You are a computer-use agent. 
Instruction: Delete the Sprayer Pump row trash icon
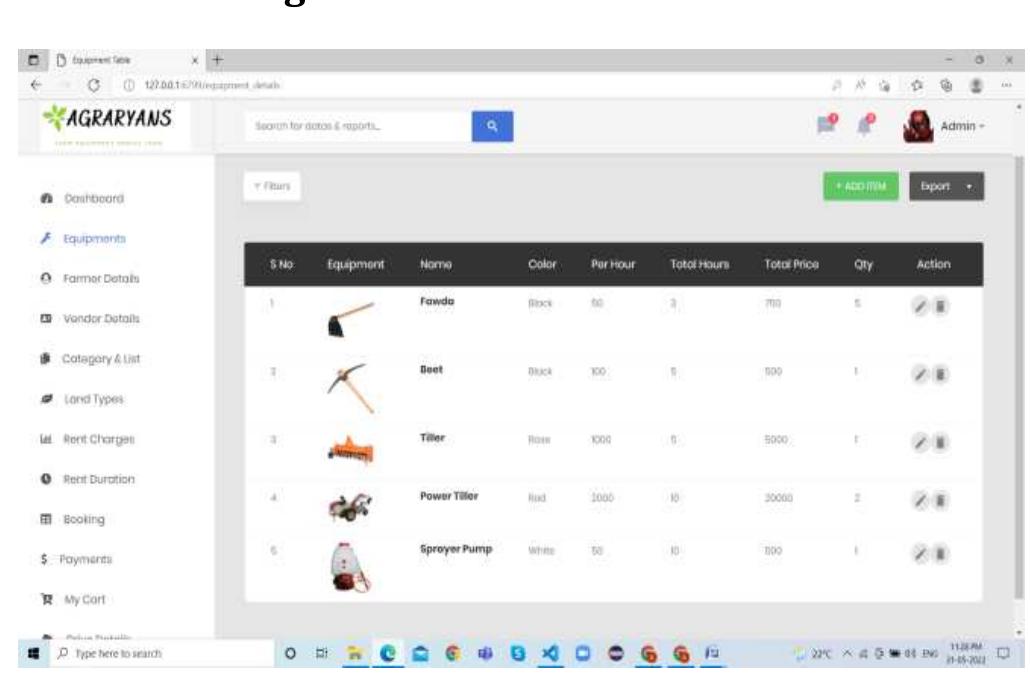pyautogui.click(x=941, y=554)
